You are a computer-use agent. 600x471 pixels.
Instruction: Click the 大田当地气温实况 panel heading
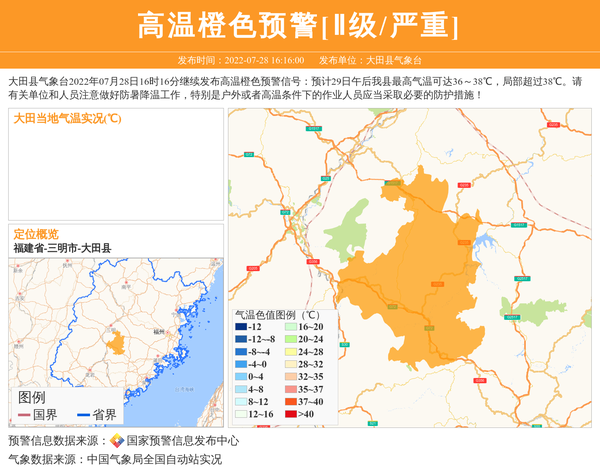[67, 118]
